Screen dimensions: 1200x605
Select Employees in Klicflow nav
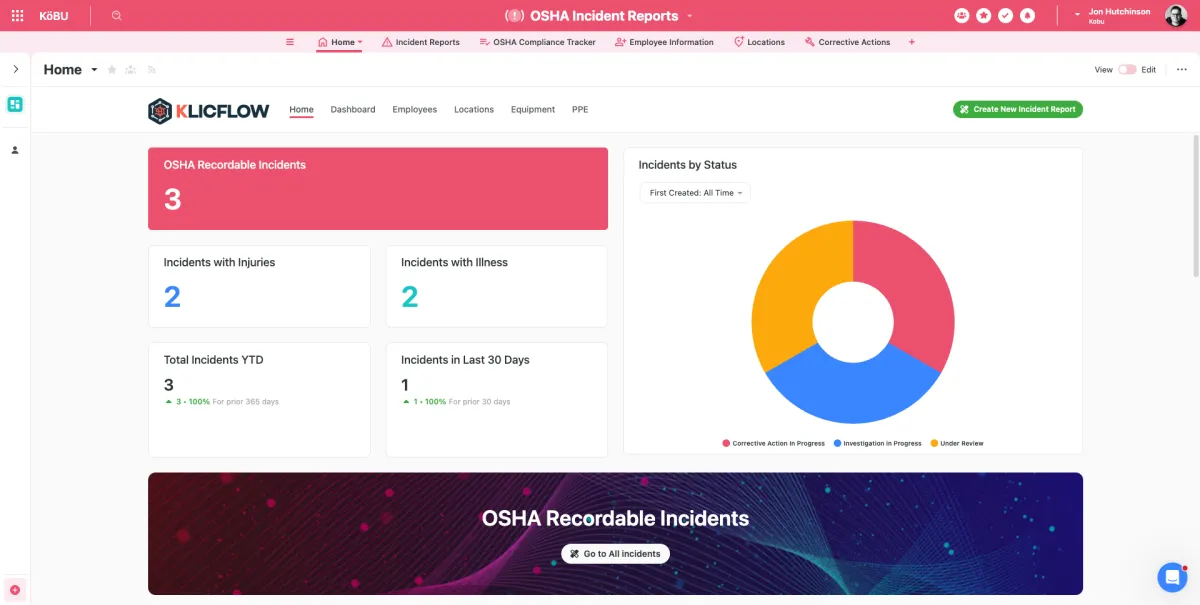415,109
